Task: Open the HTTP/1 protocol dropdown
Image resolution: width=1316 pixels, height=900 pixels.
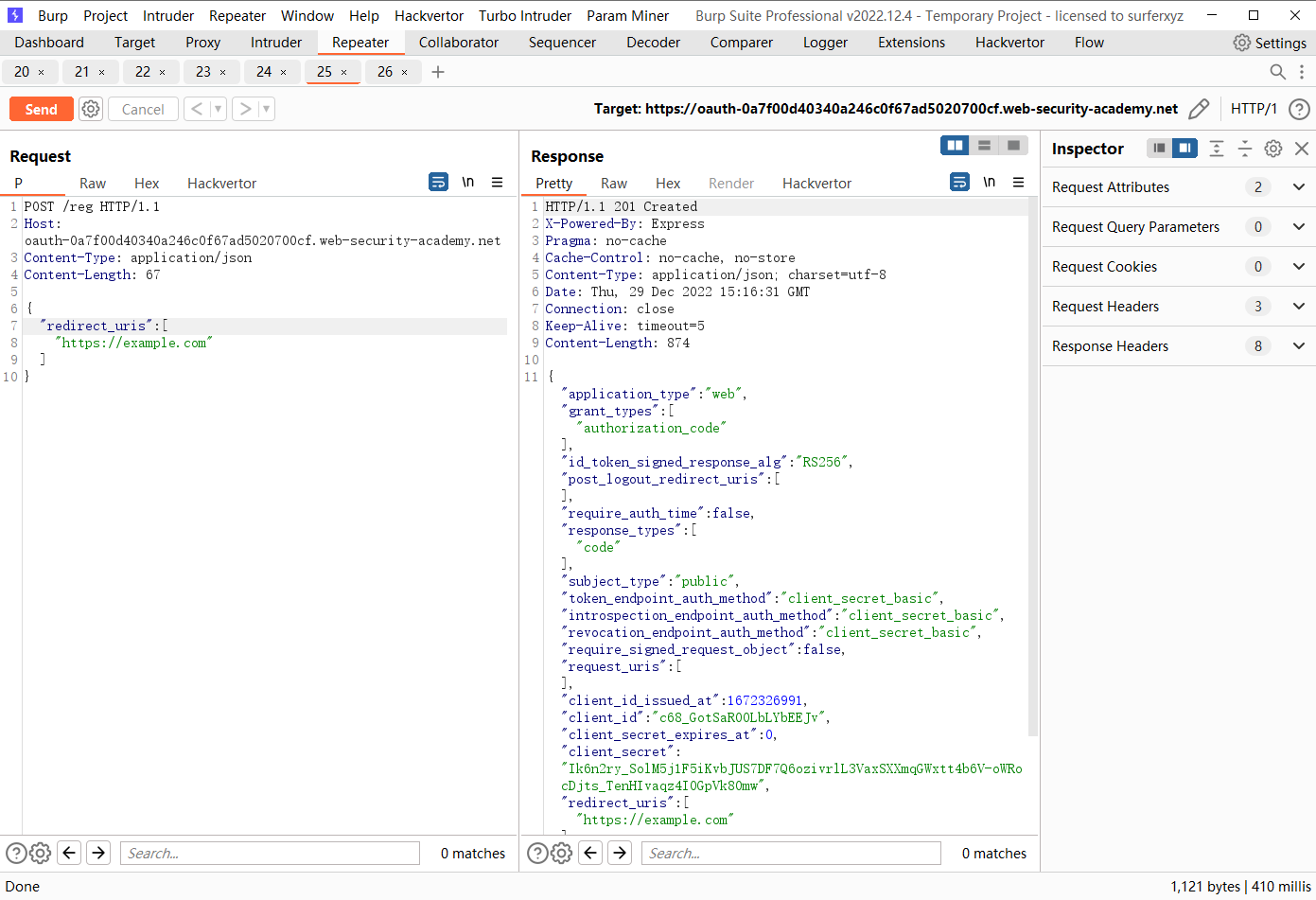Action: [1254, 108]
